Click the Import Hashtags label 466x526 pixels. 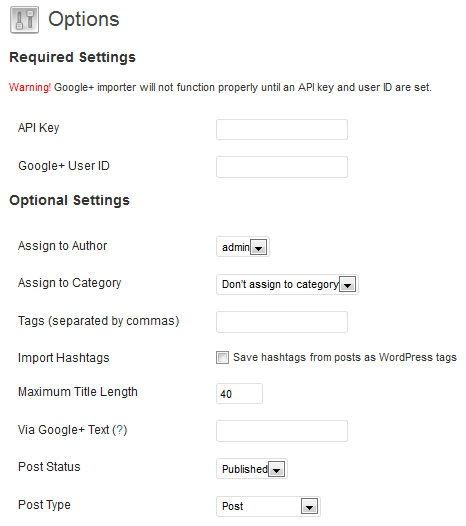(64, 358)
